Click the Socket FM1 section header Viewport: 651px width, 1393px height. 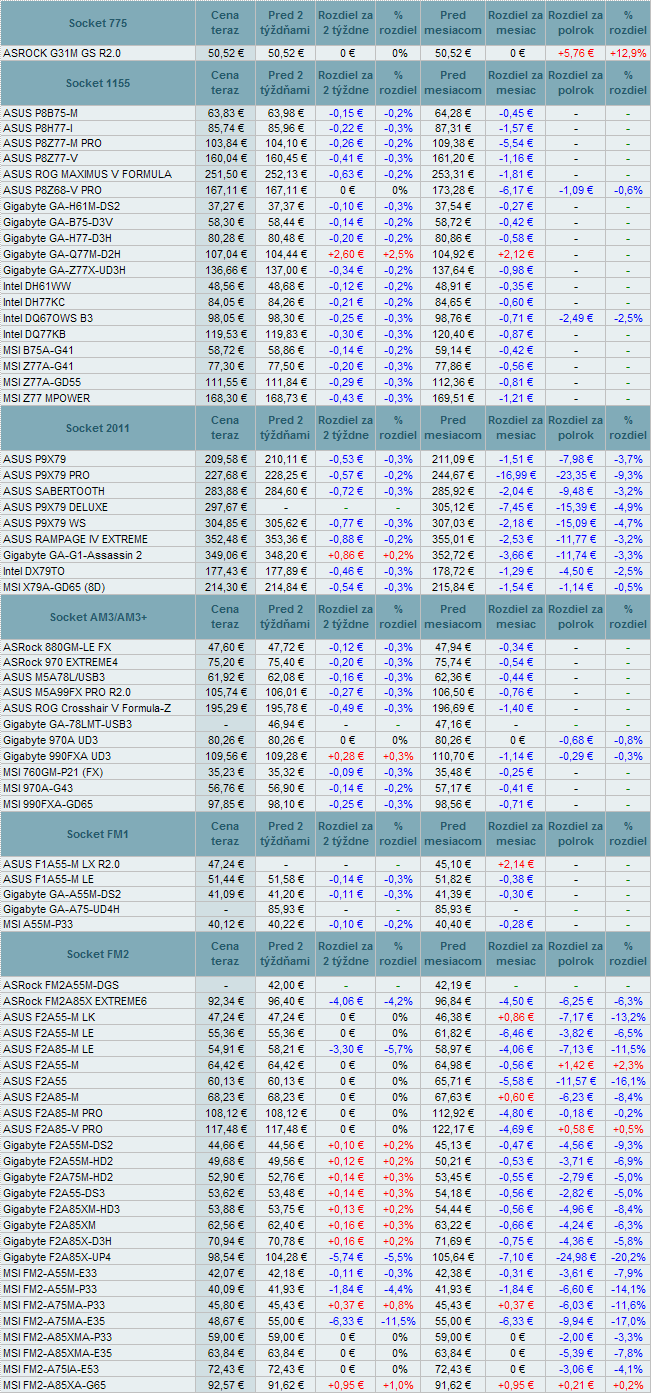pyautogui.click(x=97, y=834)
